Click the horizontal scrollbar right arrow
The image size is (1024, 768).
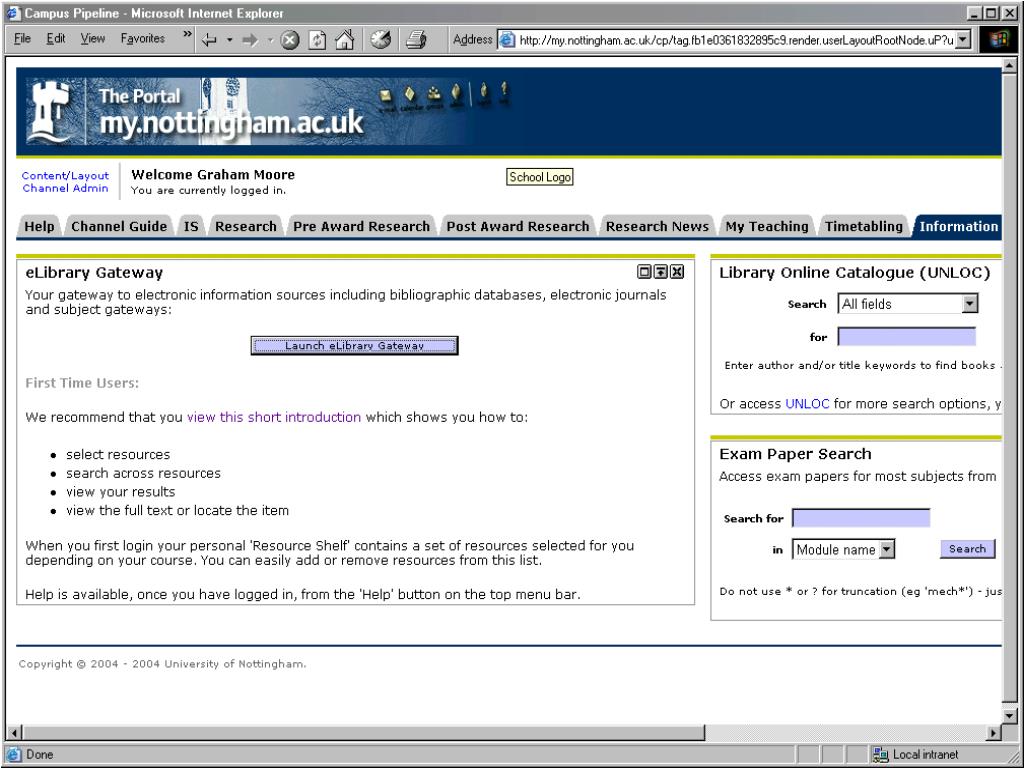click(x=994, y=733)
